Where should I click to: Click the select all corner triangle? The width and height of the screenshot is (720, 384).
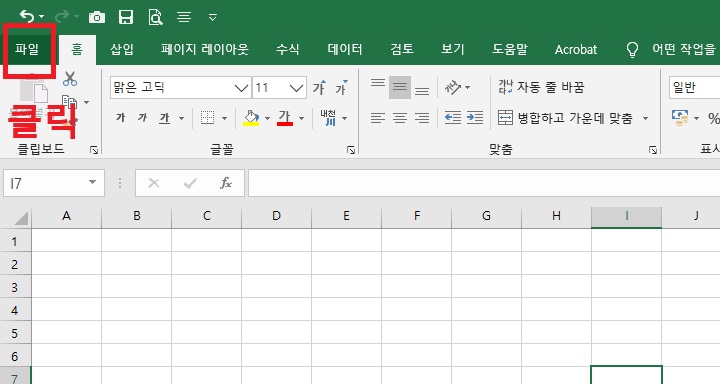coord(21,218)
